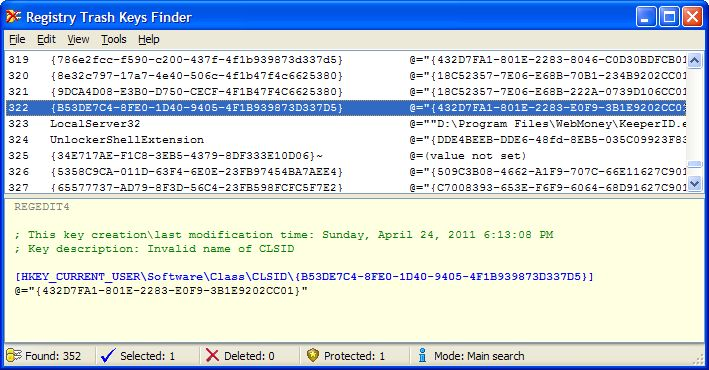Image resolution: width=709 pixels, height=370 pixels.
Task: Click the Protected shield icon
Action: click(312, 355)
